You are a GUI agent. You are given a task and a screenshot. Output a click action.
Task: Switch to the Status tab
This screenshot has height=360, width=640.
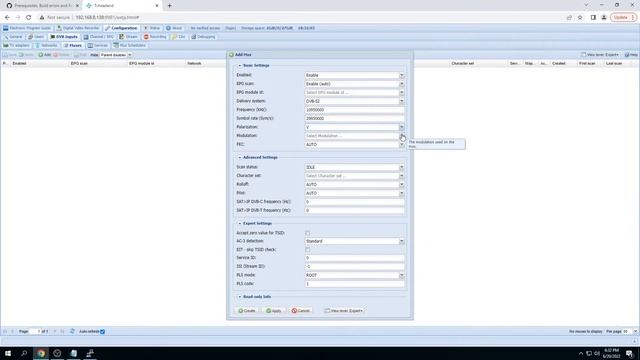[152, 28]
